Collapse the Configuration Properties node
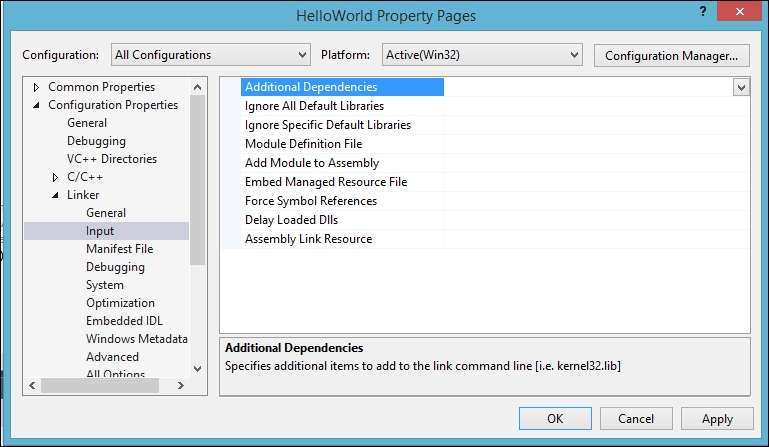 36,105
